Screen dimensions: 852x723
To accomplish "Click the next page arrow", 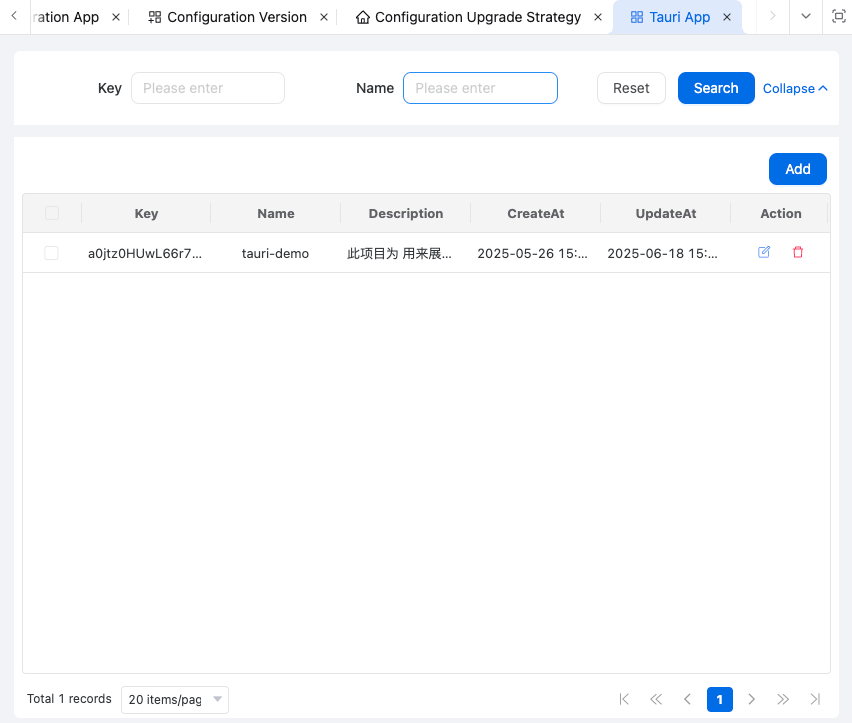I will (752, 699).
